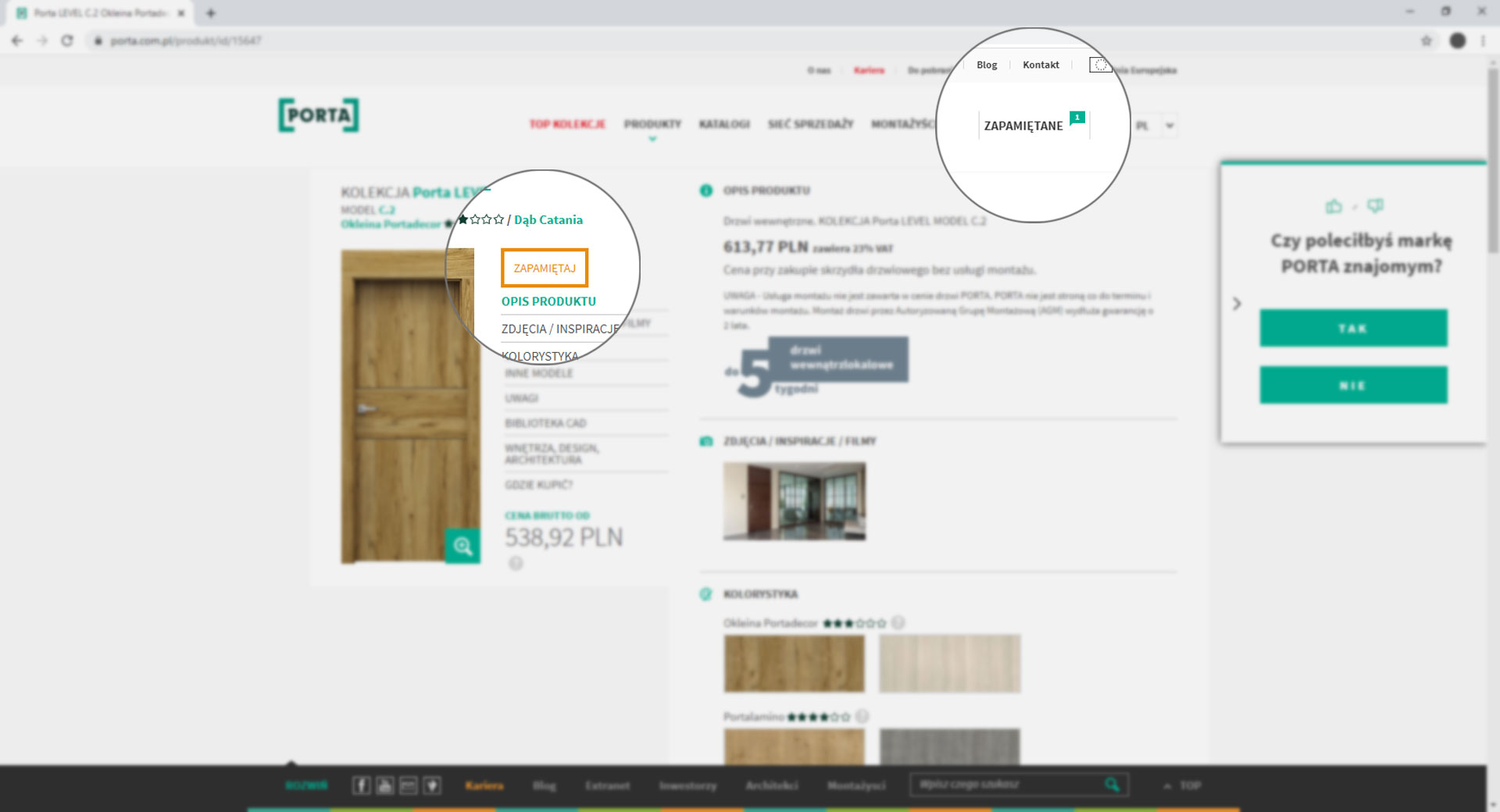Open the Do pobrania link
The image size is (1500, 812).
[930, 70]
